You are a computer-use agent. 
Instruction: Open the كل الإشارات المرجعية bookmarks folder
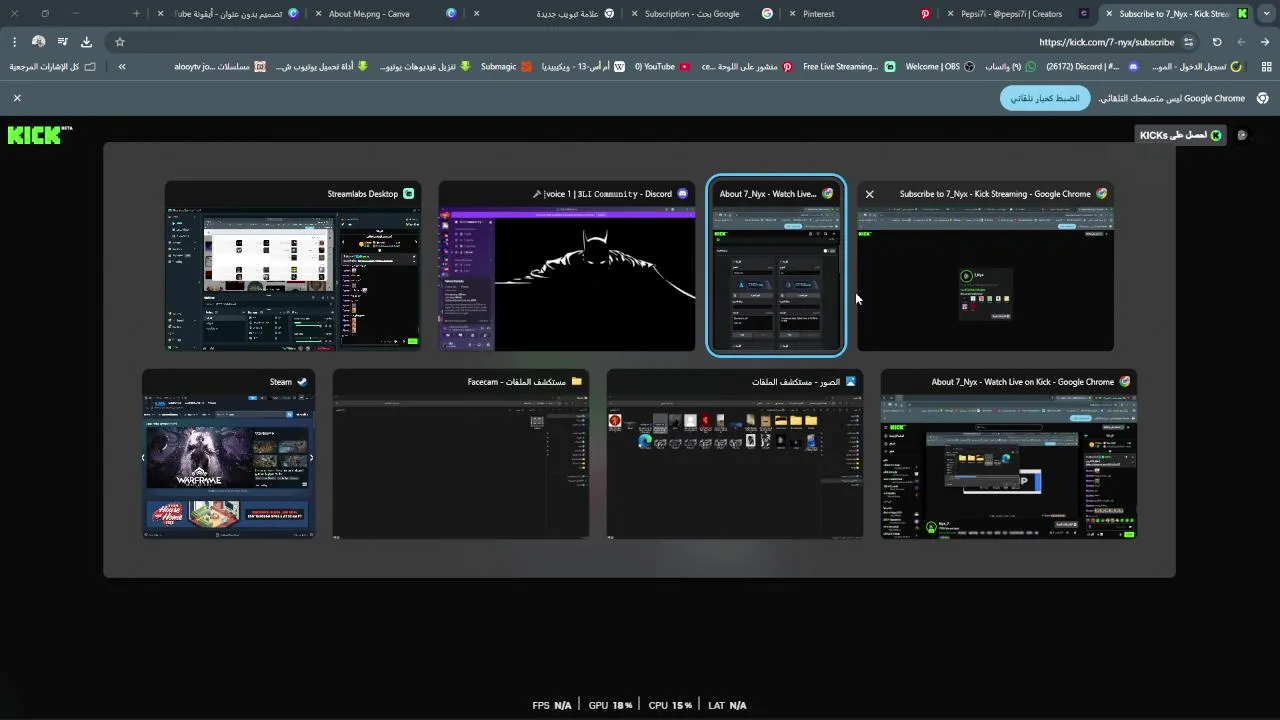52,67
